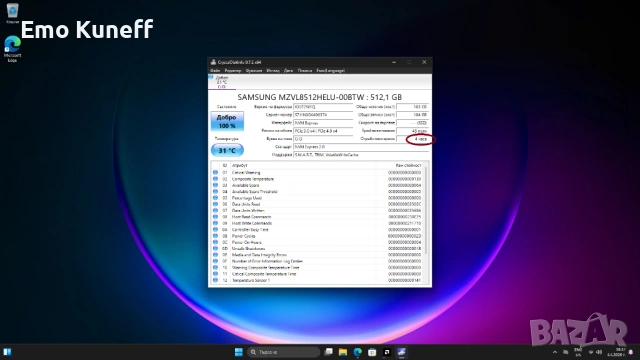
Task: Select the Unsafe Shutdowns attribute name
Action: (248, 249)
